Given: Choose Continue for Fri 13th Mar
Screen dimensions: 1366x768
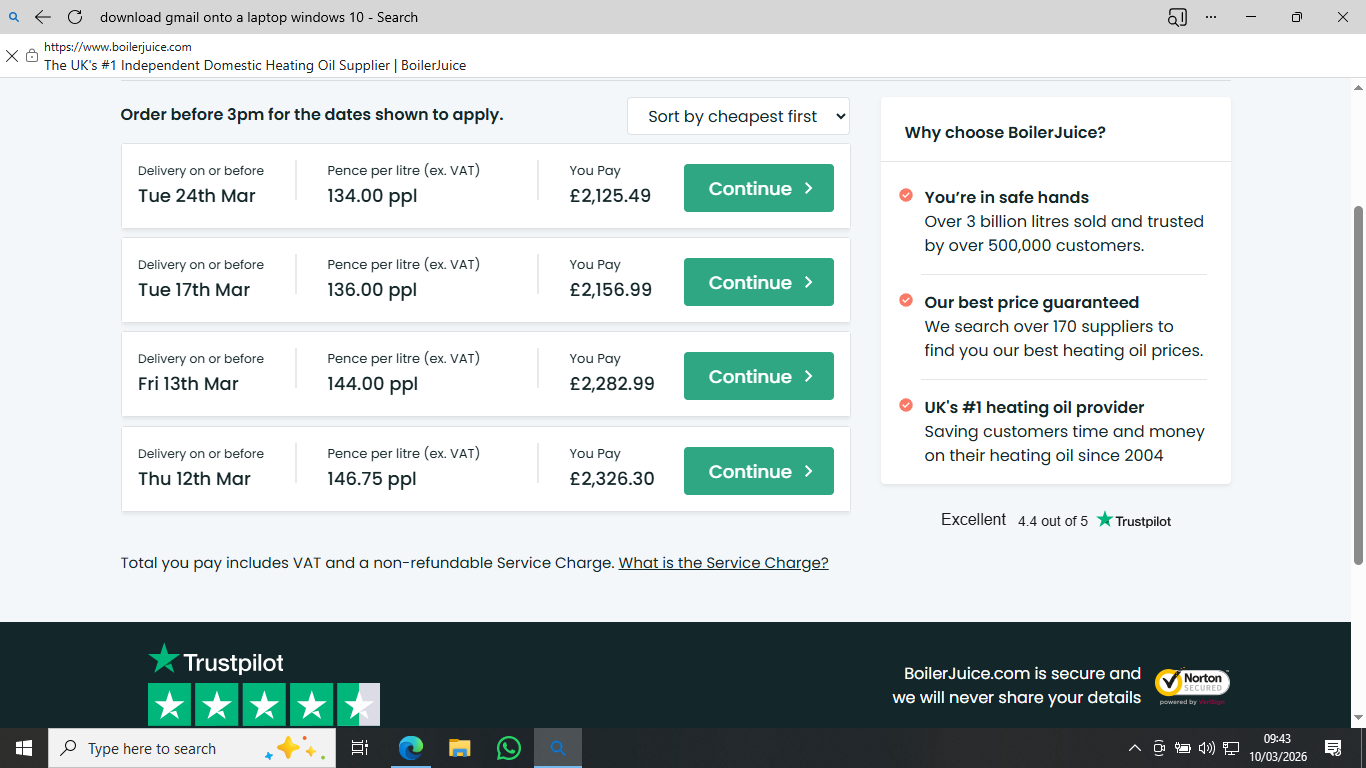Looking at the screenshot, I should tap(758, 376).
